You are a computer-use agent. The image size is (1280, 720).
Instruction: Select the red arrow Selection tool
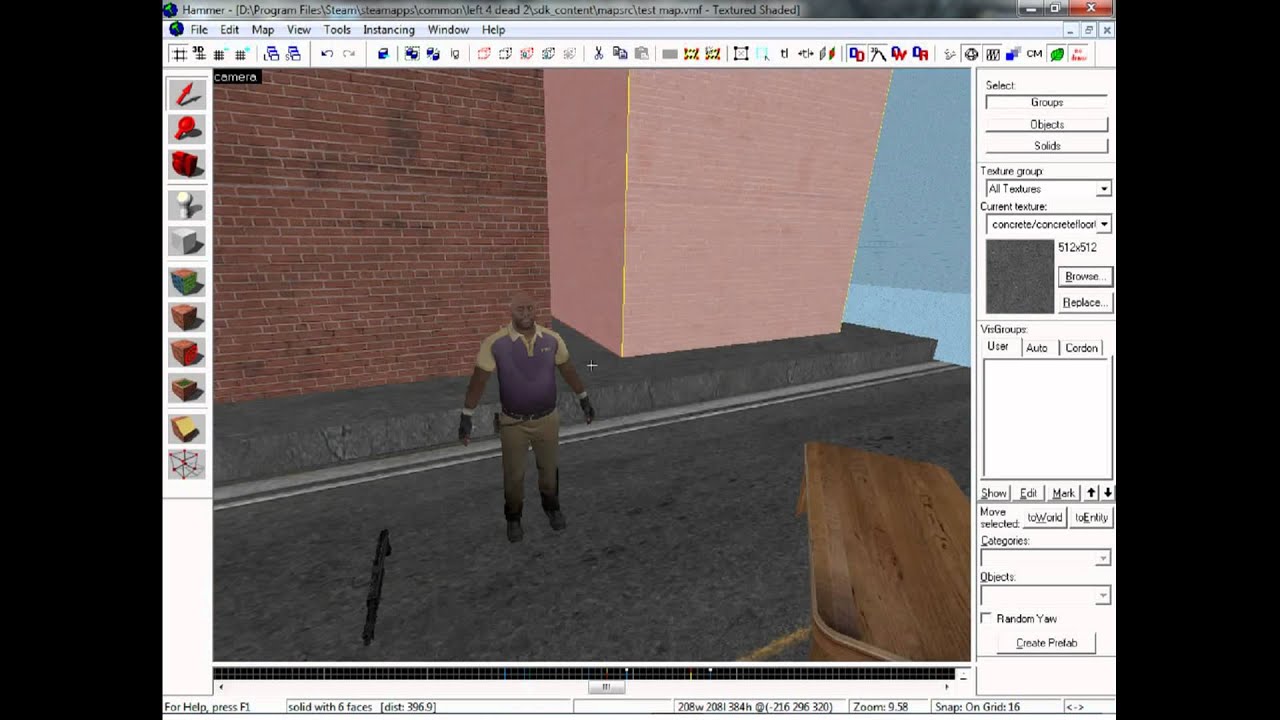(x=187, y=94)
